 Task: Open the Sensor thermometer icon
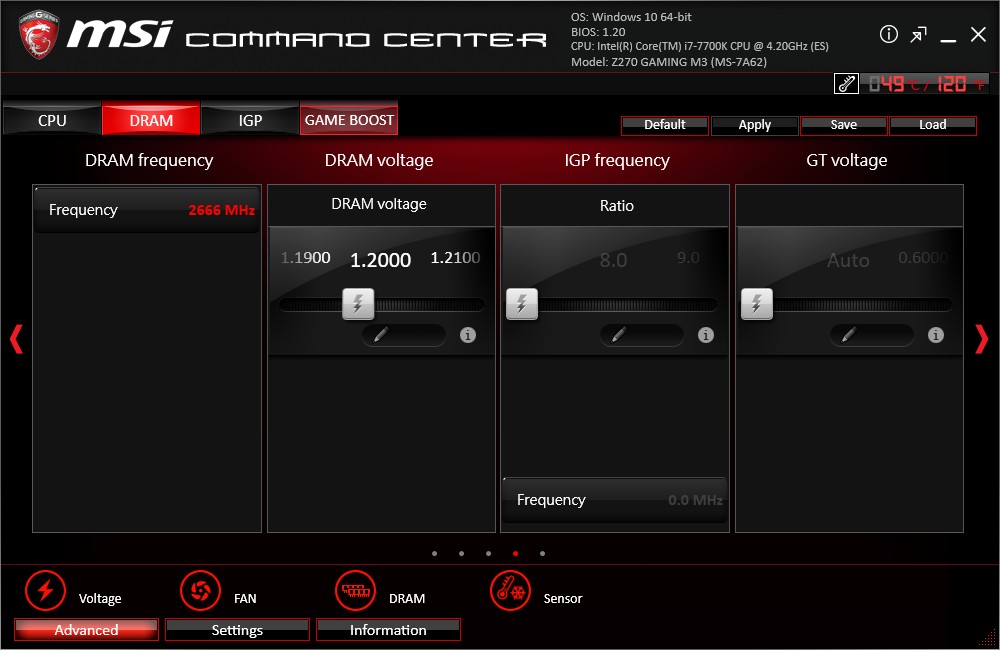click(510, 591)
